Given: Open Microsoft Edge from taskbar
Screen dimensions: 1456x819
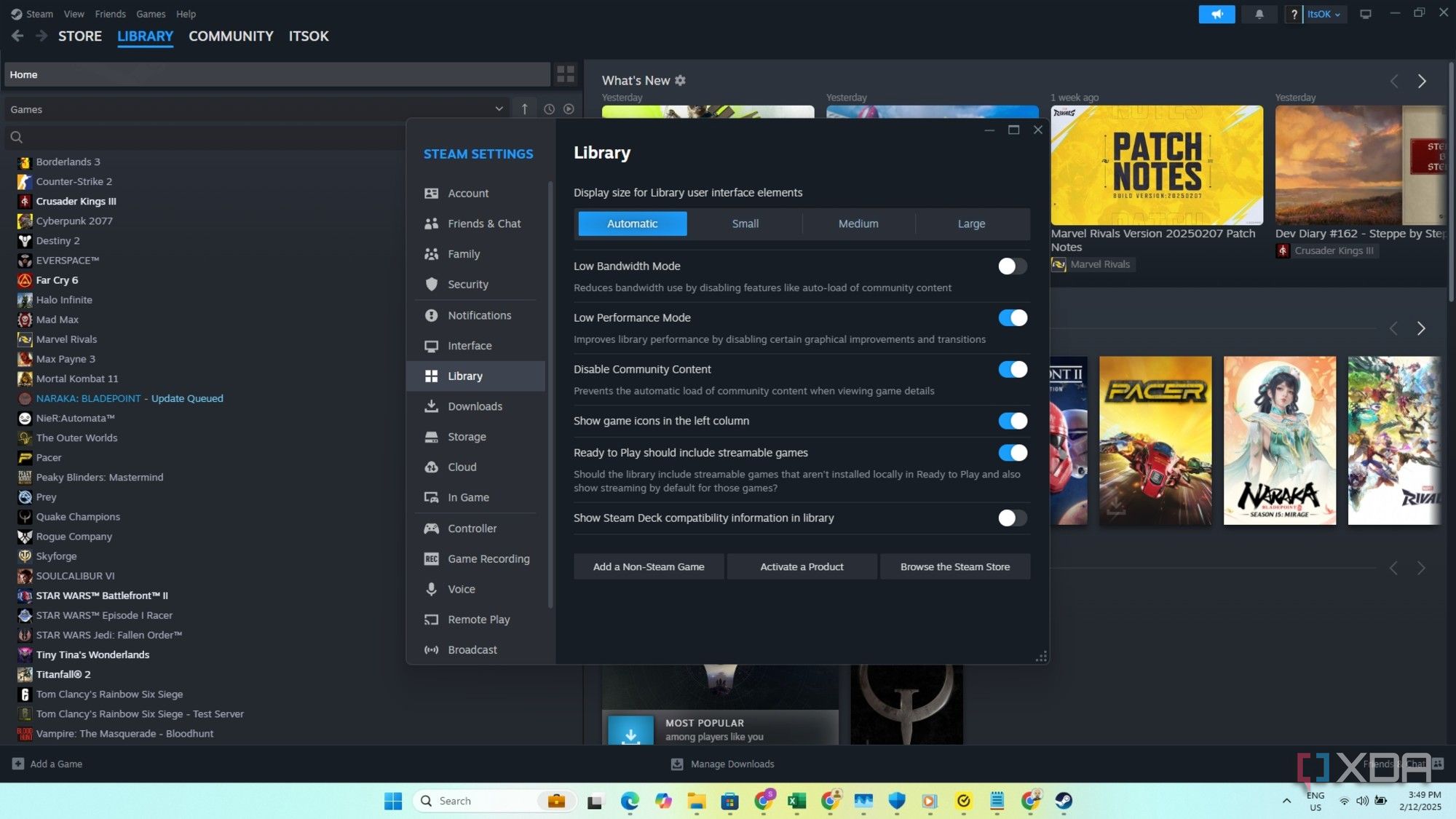Looking at the screenshot, I should [x=630, y=801].
